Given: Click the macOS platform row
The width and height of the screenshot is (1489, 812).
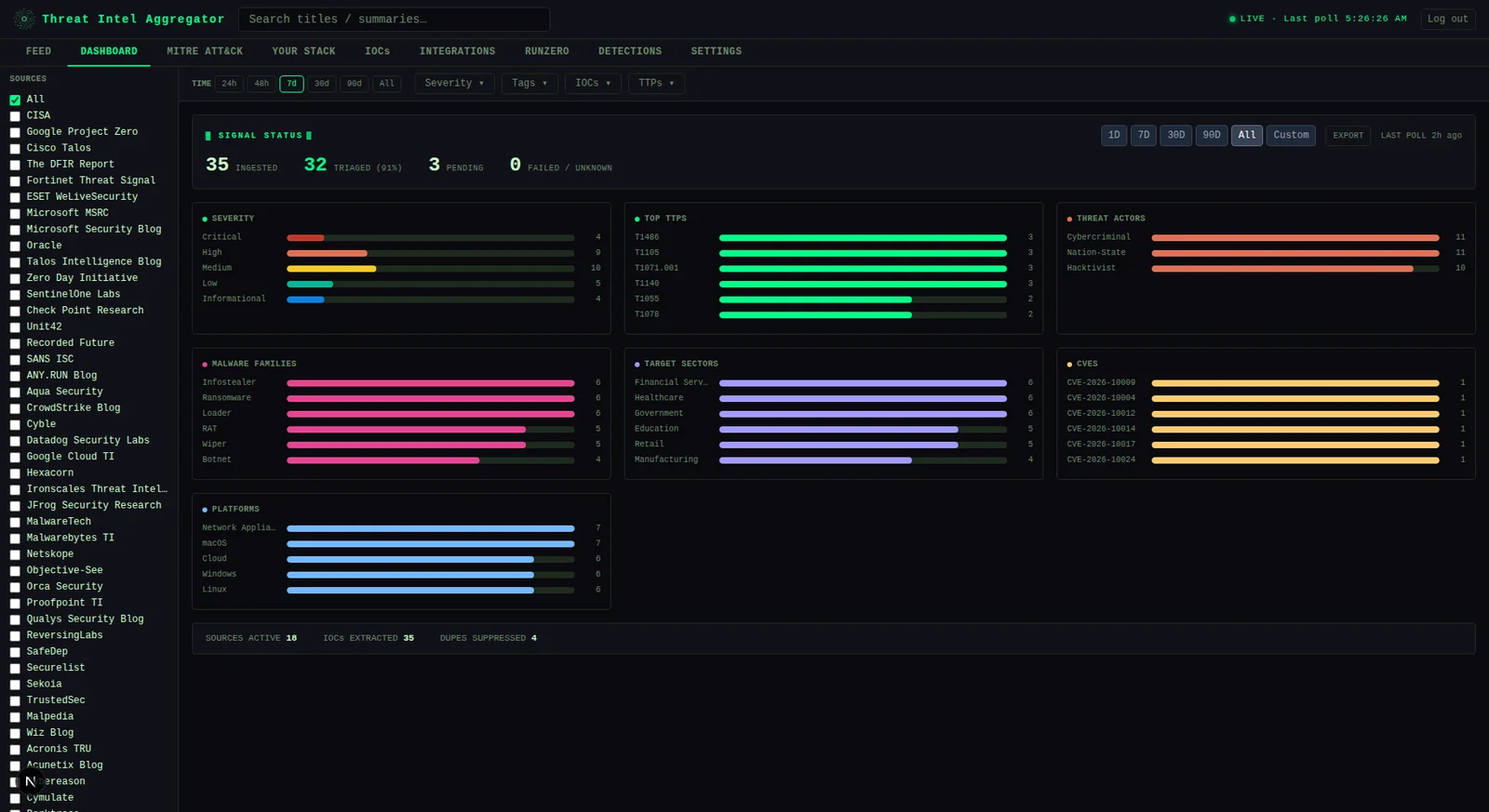Looking at the screenshot, I should tap(401, 544).
